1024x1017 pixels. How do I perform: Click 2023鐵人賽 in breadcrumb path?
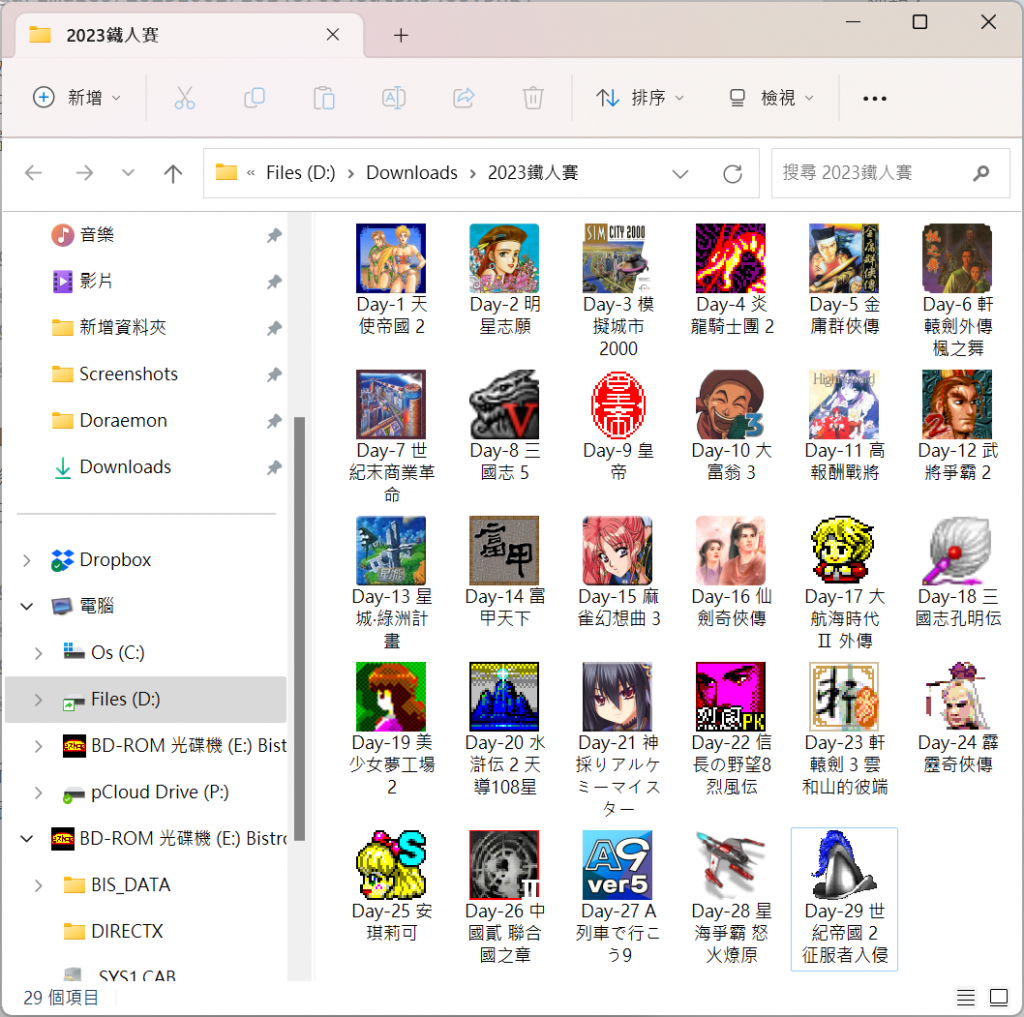tap(533, 173)
